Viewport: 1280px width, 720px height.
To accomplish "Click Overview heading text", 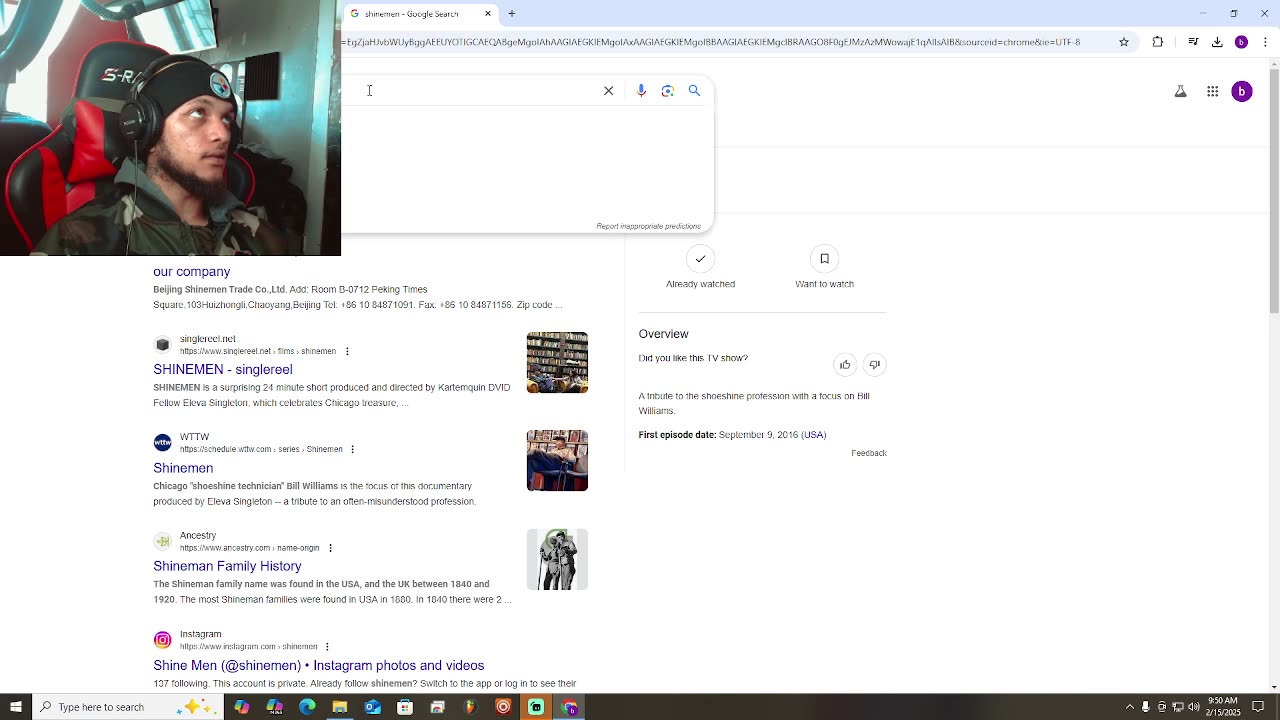I will click(663, 334).
